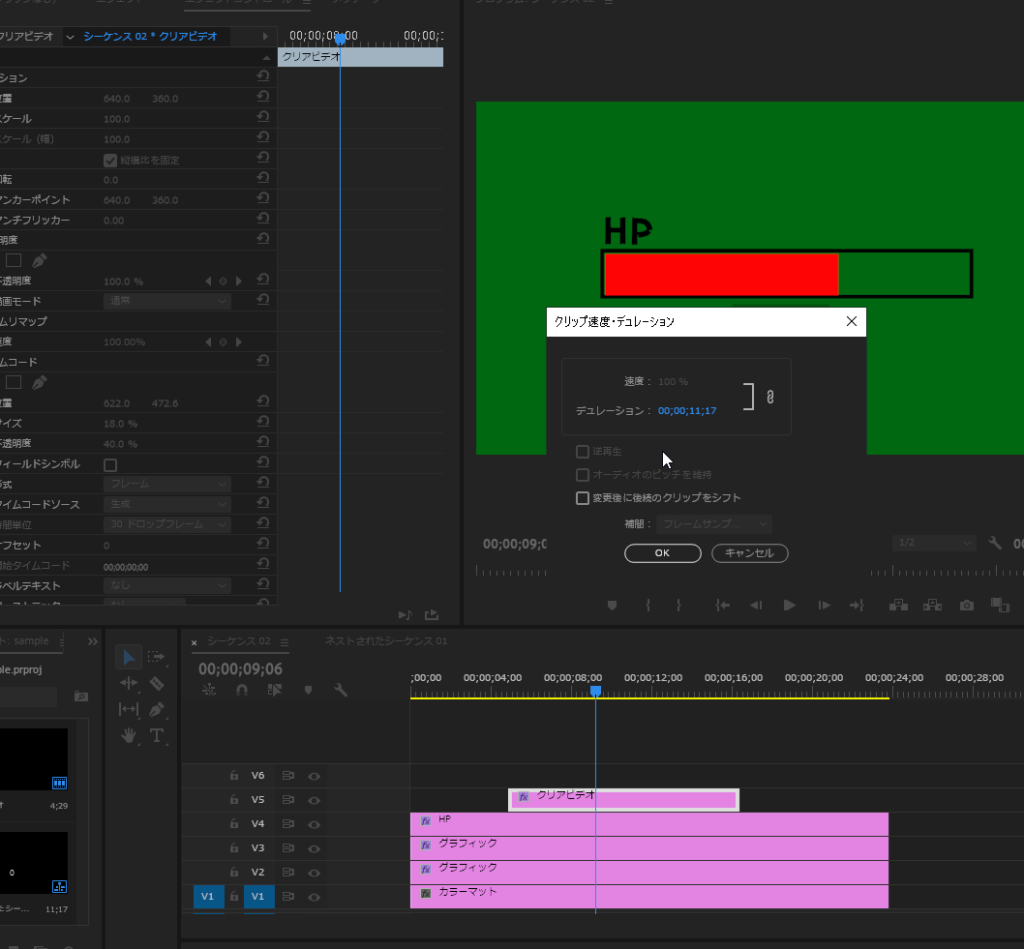Click the link icon between speed and duration
Image resolution: width=1024 pixels, height=949 pixels.
(770, 397)
